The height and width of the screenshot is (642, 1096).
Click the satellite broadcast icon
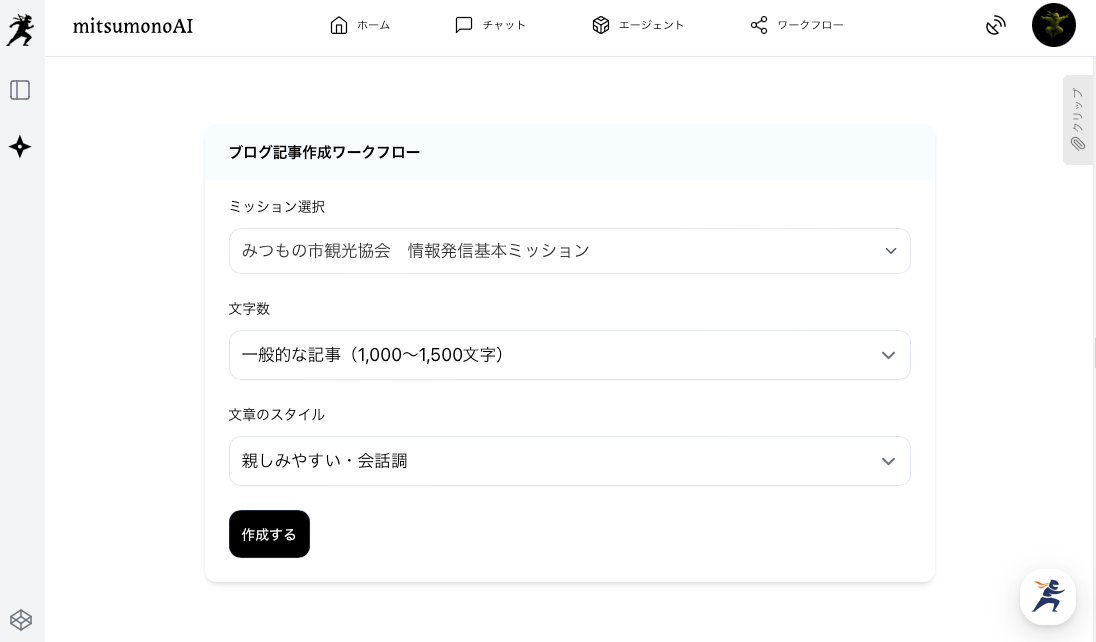[x=995, y=26]
